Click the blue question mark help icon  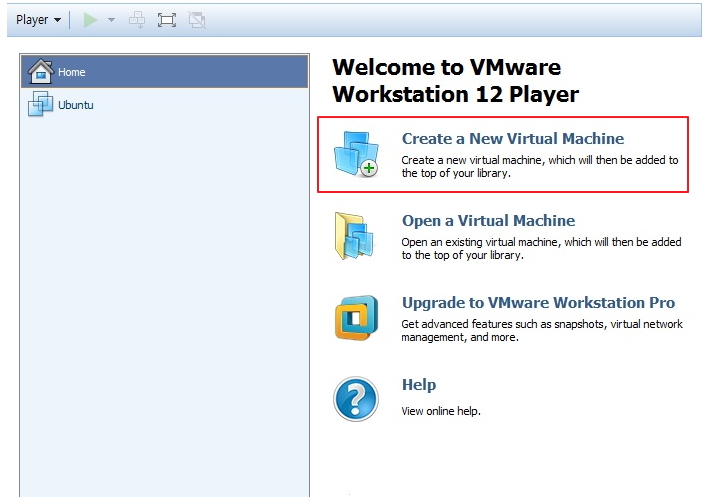pyautogui.click(x=356, y=399)
